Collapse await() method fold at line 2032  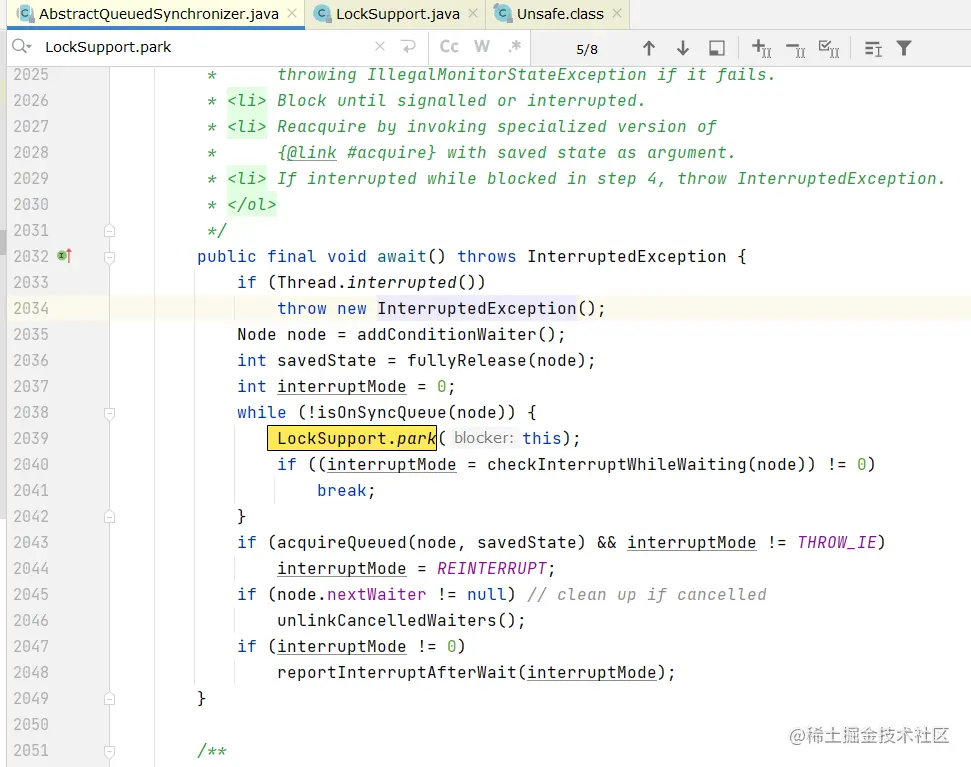coord(109,257)
